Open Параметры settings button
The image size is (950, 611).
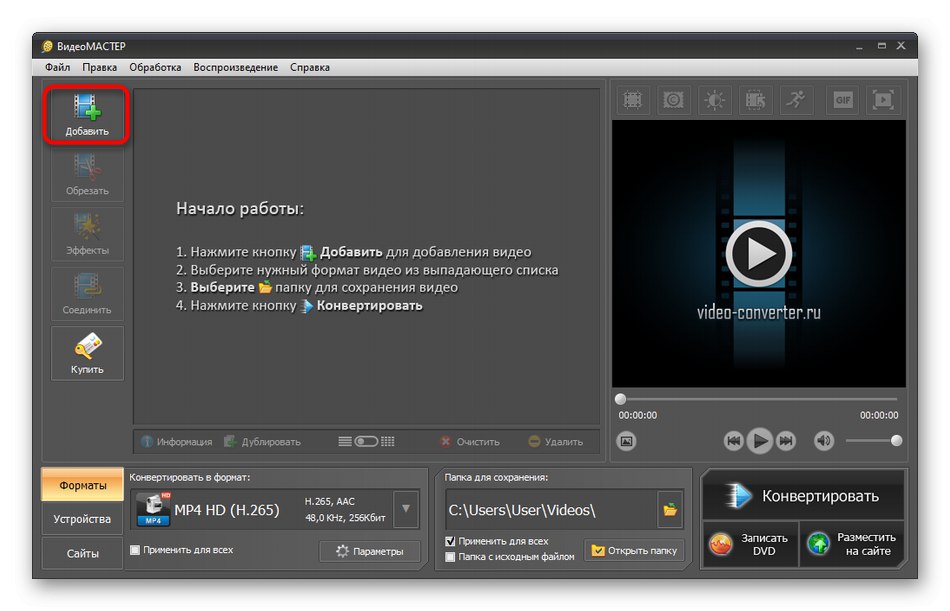point(370,551)
